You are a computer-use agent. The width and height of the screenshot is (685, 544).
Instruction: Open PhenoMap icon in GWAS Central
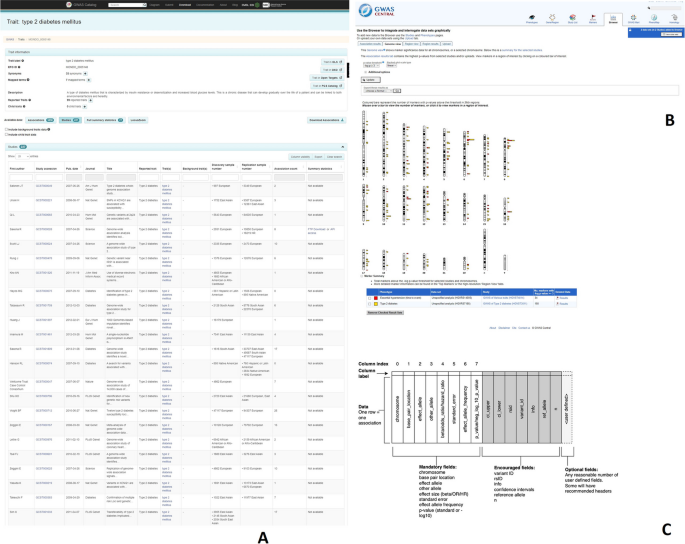pyautogui.click(x=654, y=18)
